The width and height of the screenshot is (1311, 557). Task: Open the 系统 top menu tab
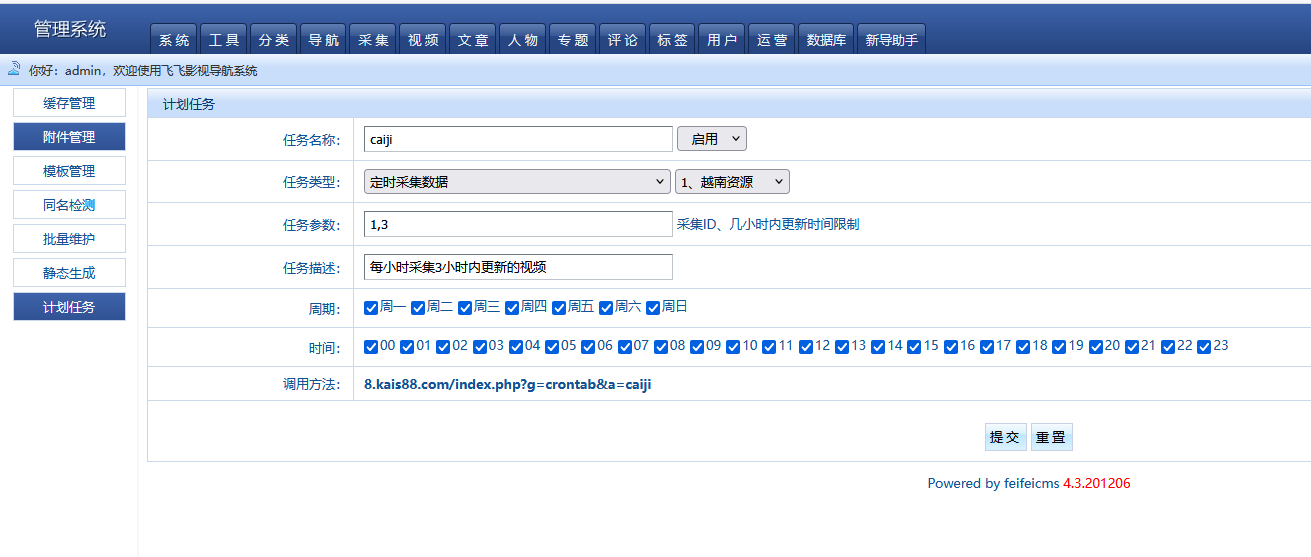[x=174, y=40]
